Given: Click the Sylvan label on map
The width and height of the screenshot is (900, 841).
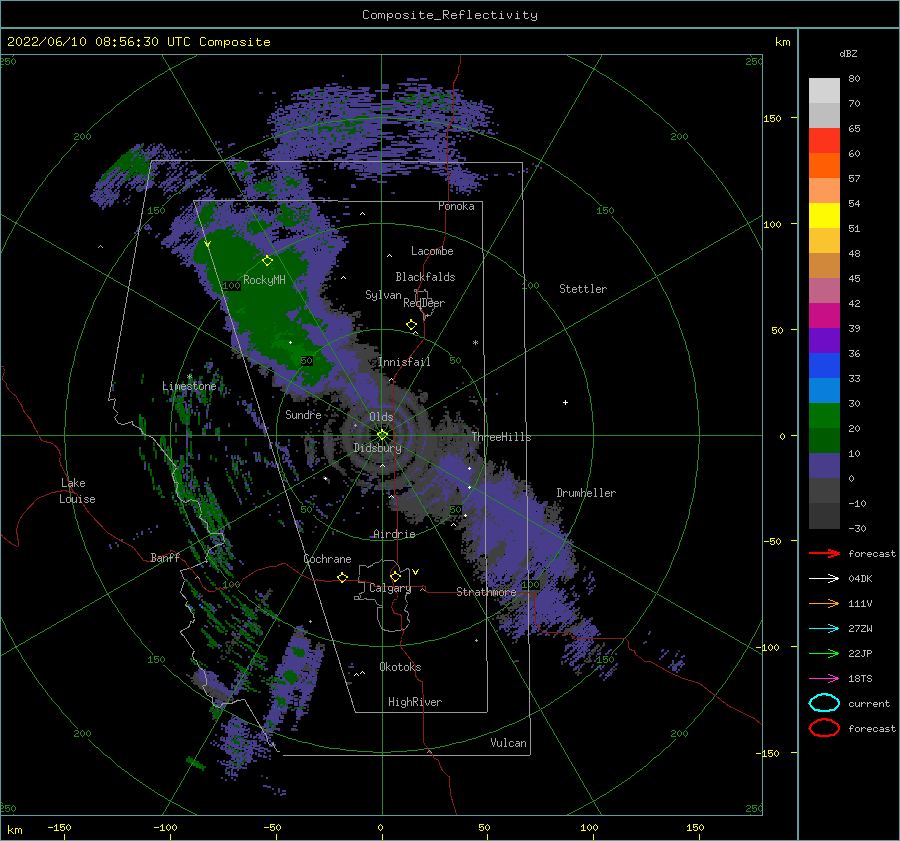Looking at the screenshot, I should pyautogui.click(x=383, y=295).
